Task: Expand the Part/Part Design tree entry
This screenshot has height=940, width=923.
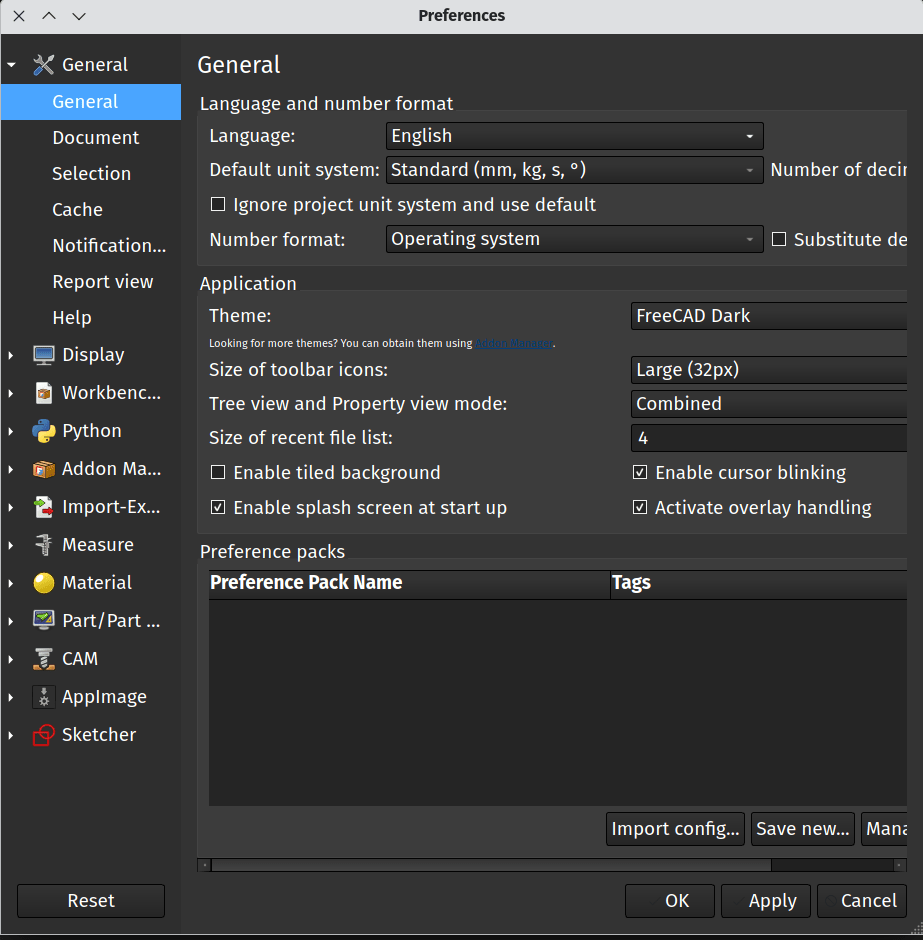Action: coord(11,620)
